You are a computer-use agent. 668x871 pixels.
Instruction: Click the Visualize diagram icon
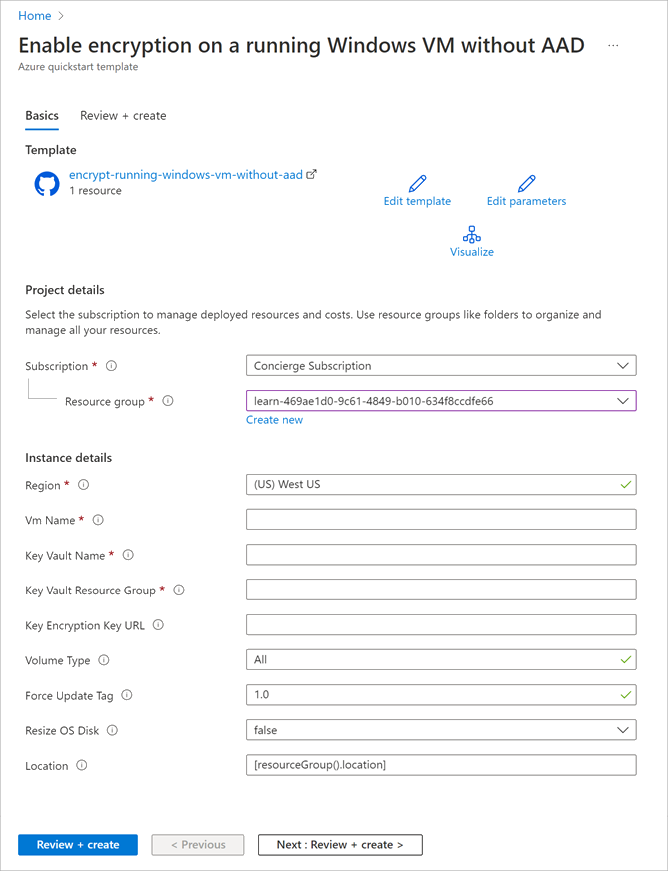tap(471, 234)
